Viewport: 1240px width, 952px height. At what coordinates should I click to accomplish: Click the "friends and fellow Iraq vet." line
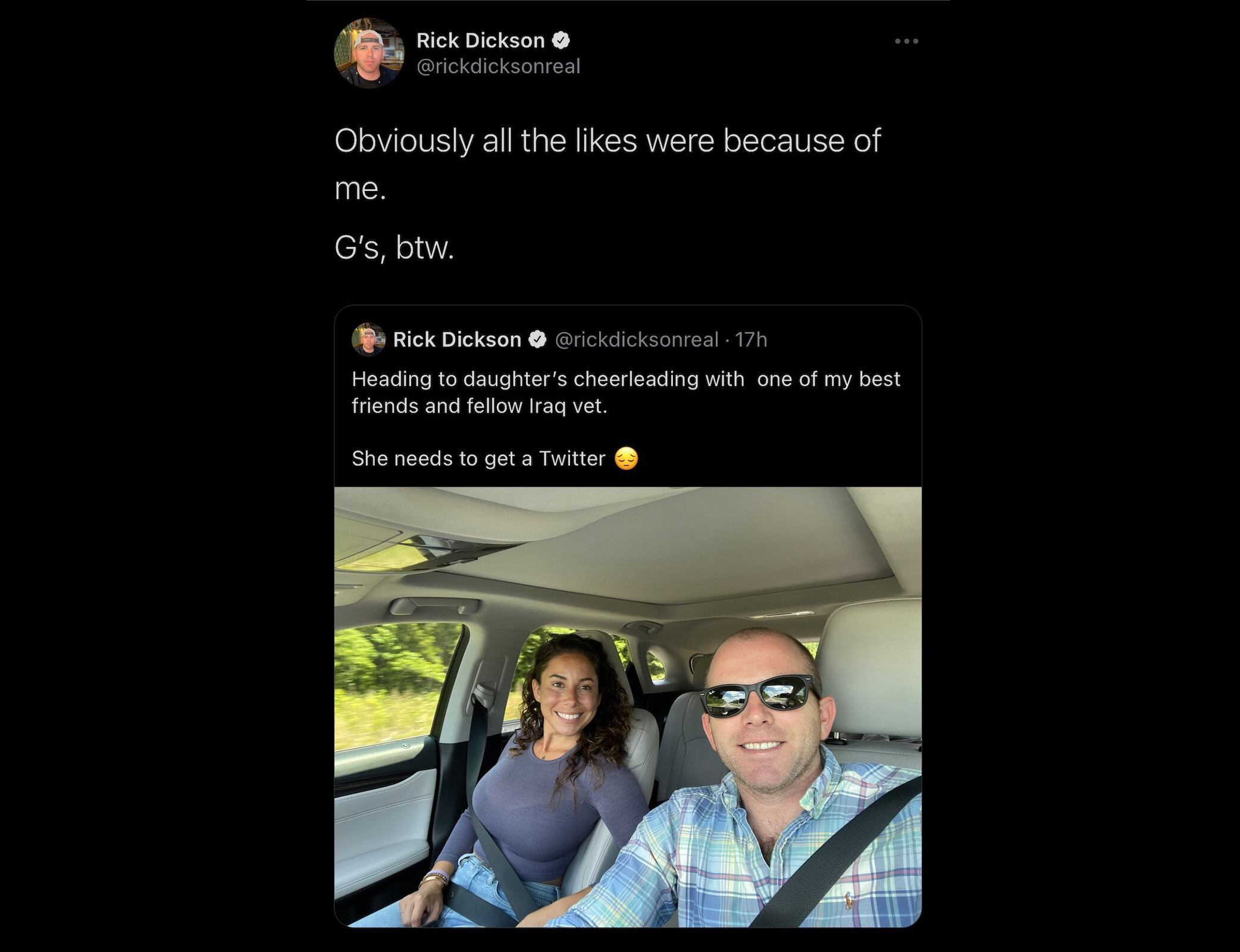click(479, 406)
